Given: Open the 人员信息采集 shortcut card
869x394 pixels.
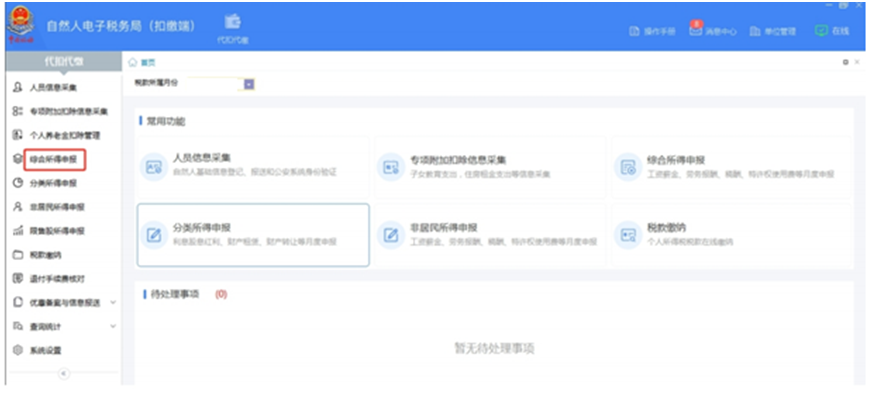Looking at the screenshot, I should tap(253, 167).
